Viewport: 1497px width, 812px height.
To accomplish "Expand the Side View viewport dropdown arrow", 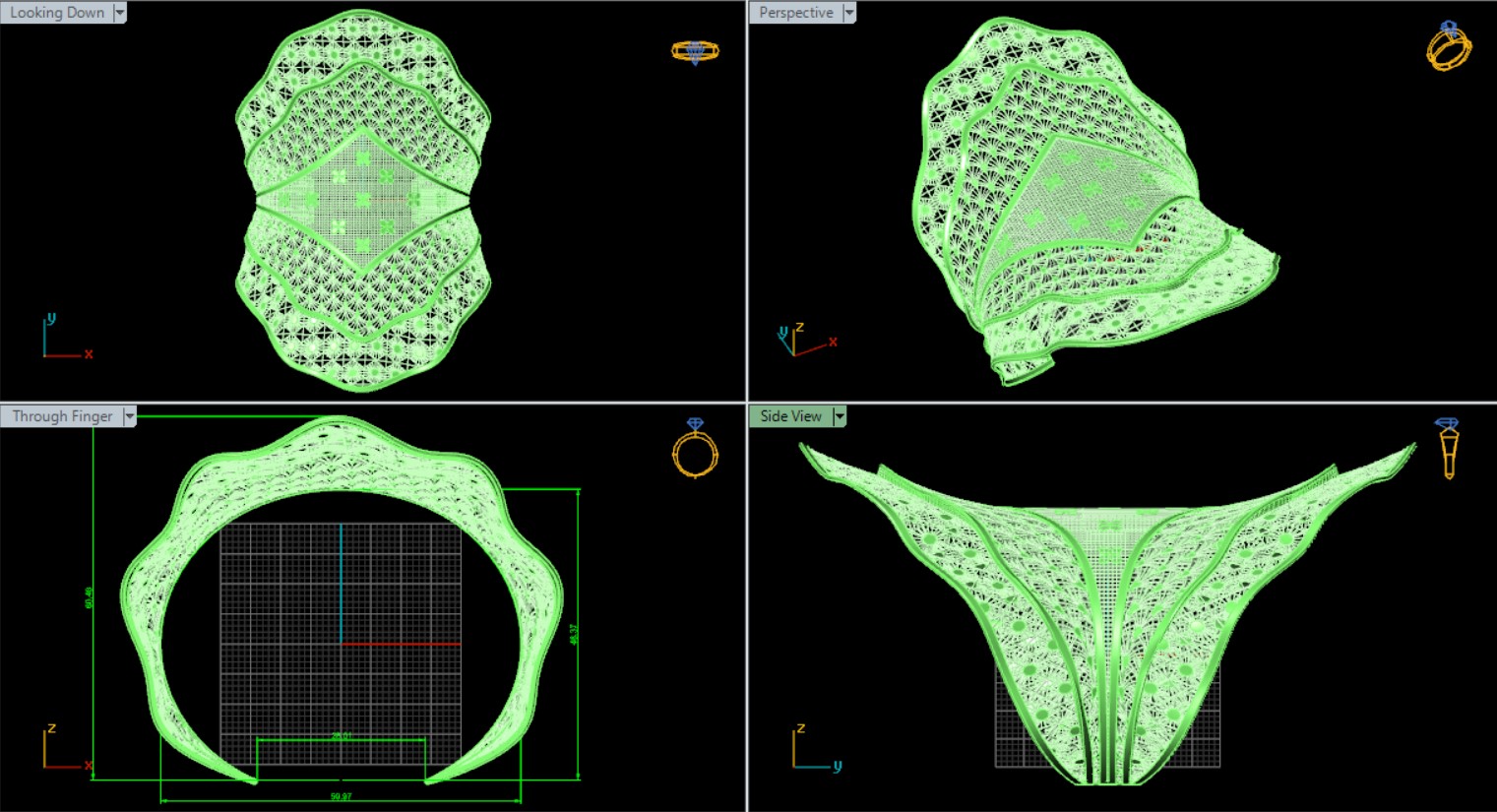I will point(840,416).
